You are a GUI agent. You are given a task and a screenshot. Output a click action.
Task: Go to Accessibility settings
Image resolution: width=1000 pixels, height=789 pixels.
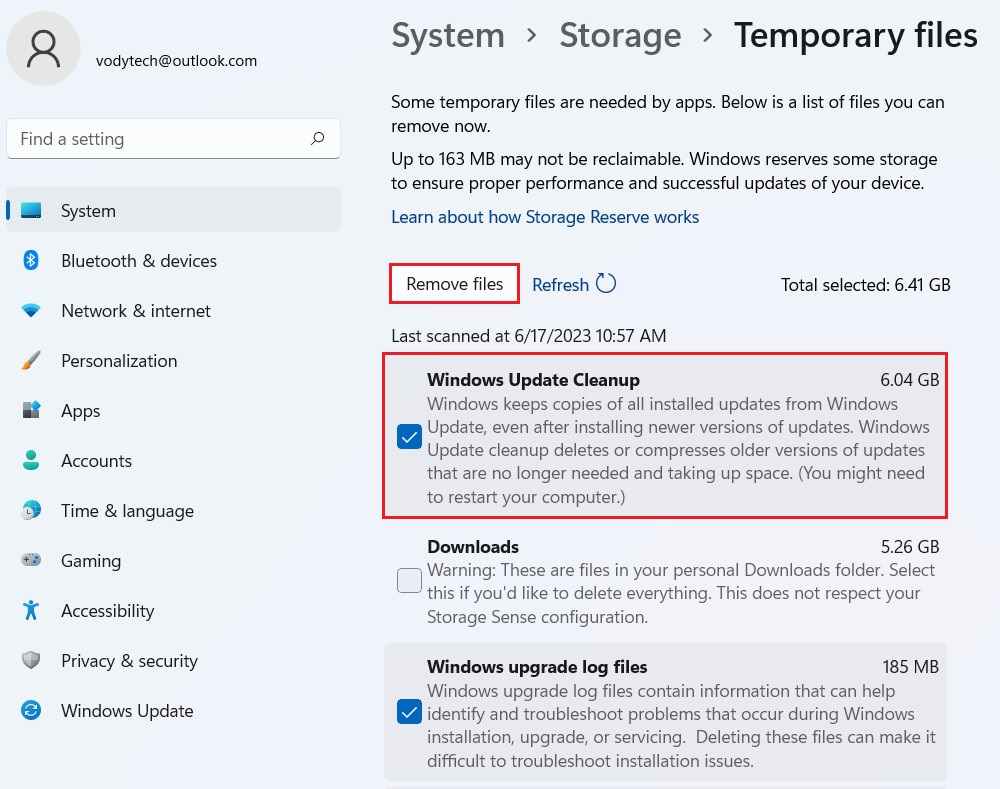[x=173, y=610]
